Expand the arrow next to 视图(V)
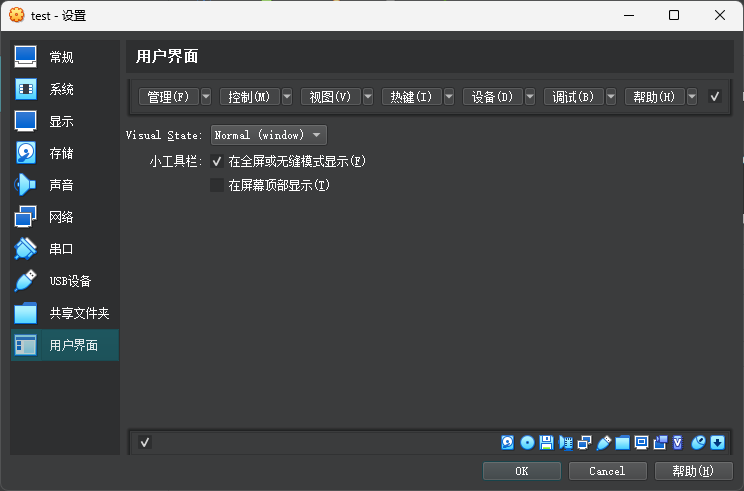Viewport: 744px width, 491px height. click(368, 97)
